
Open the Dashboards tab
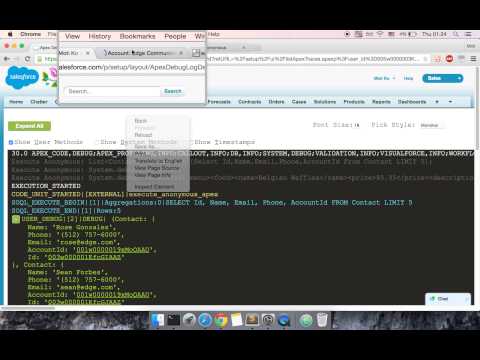[x=412, y=102]
